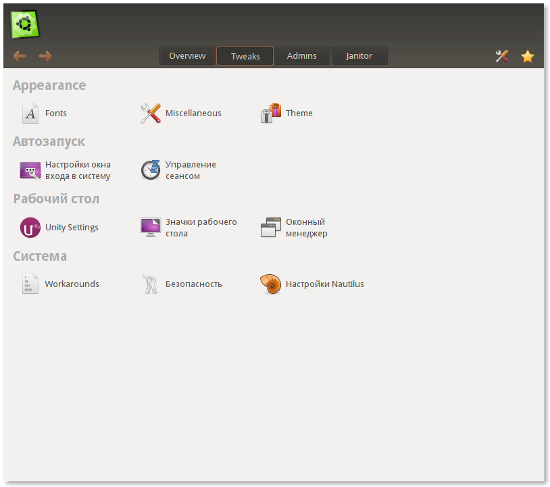The height and width of the screenshot is (487, 550).
Task: Open the Miscellaneous tools icon
Action: click(x=150, y=113)
